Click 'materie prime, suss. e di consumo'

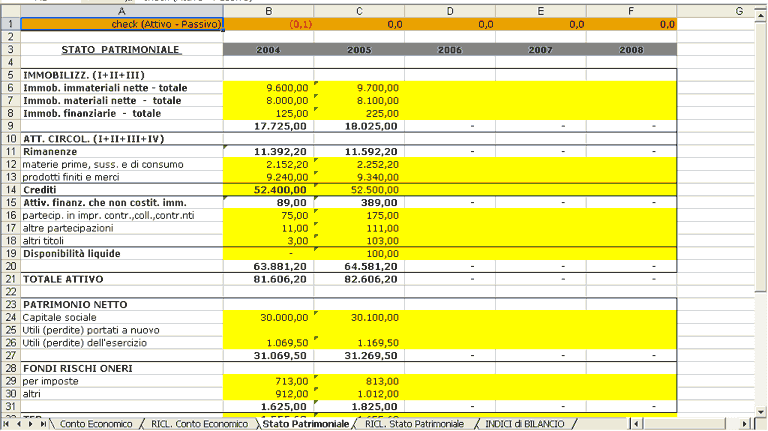click(103, 164)
